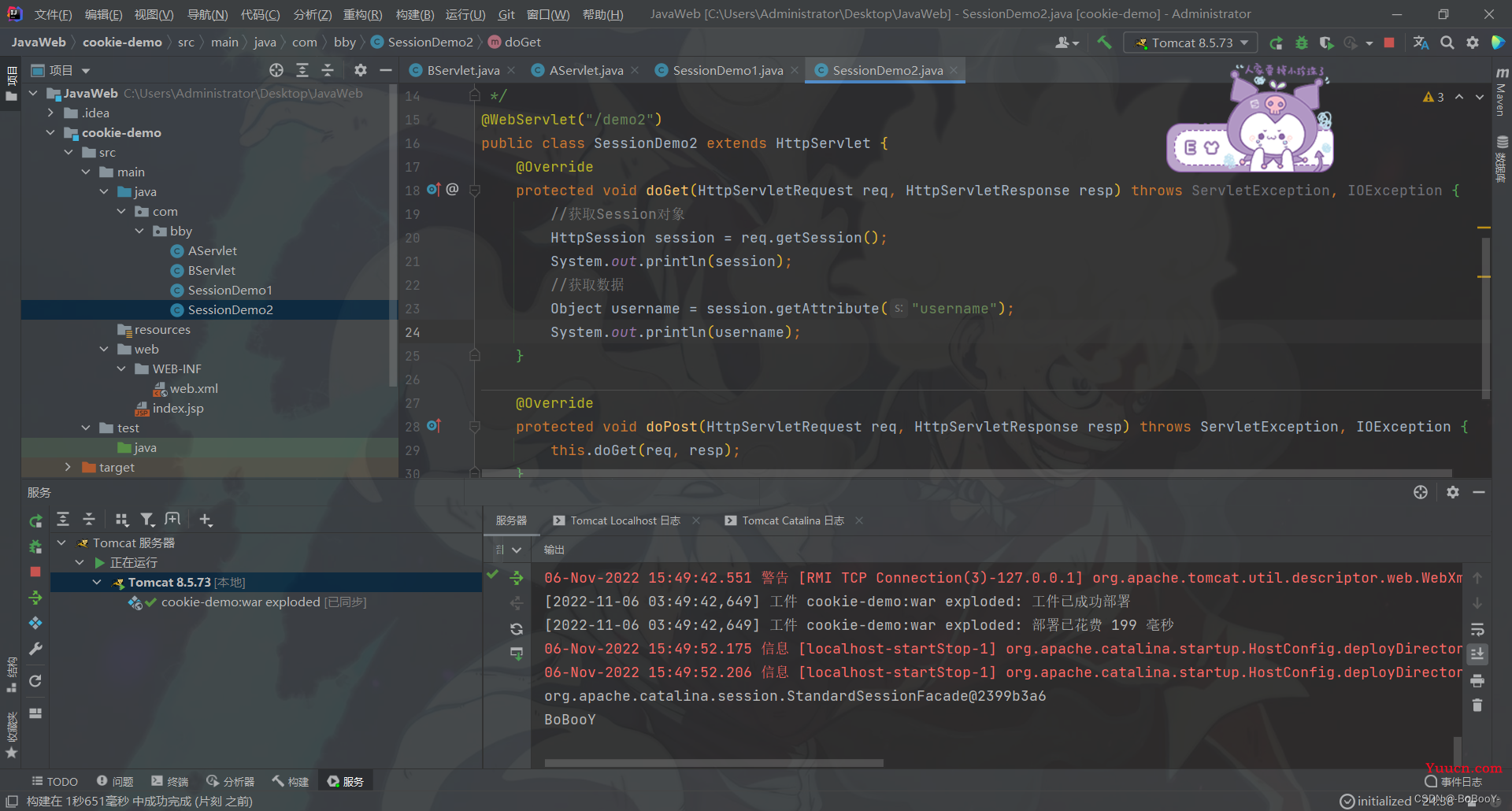The width and height of the screenshot is (1512, 811).
Task: Select AServlet in the project tree
Action: (x=212, y=250)
